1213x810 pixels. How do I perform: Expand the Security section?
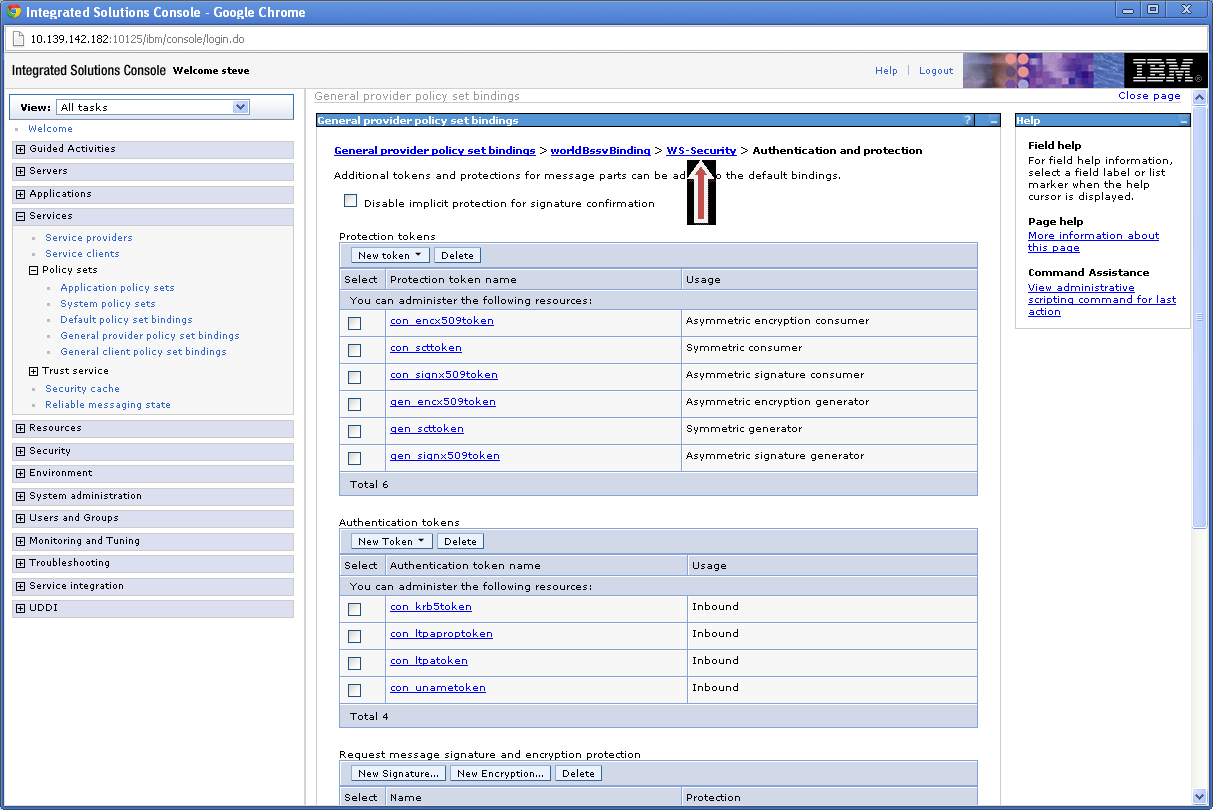[21, 451]
